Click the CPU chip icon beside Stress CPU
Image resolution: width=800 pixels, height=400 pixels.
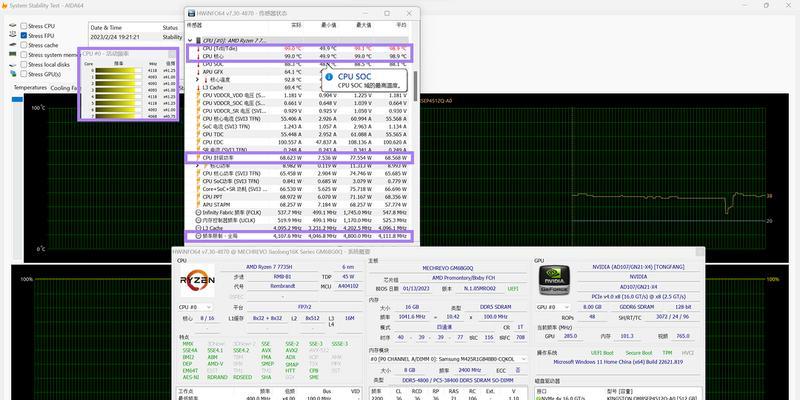coord(13,26)
